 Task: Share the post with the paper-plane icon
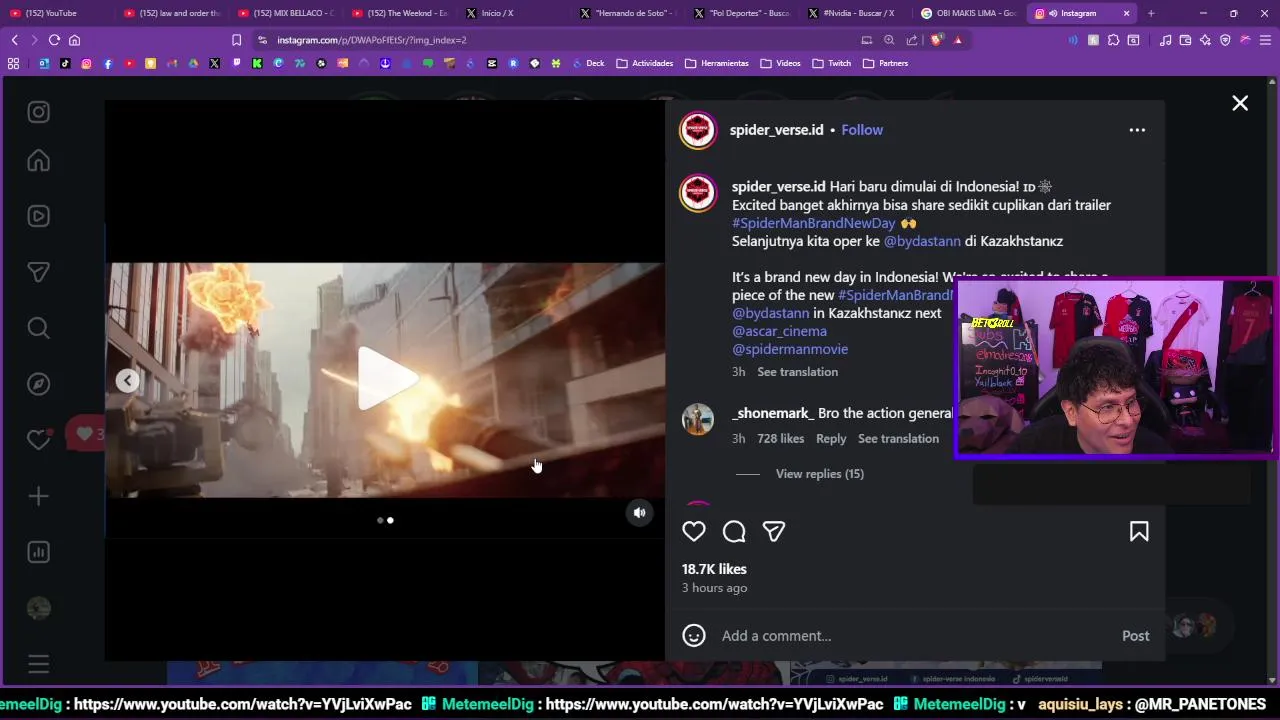point(774,531)
